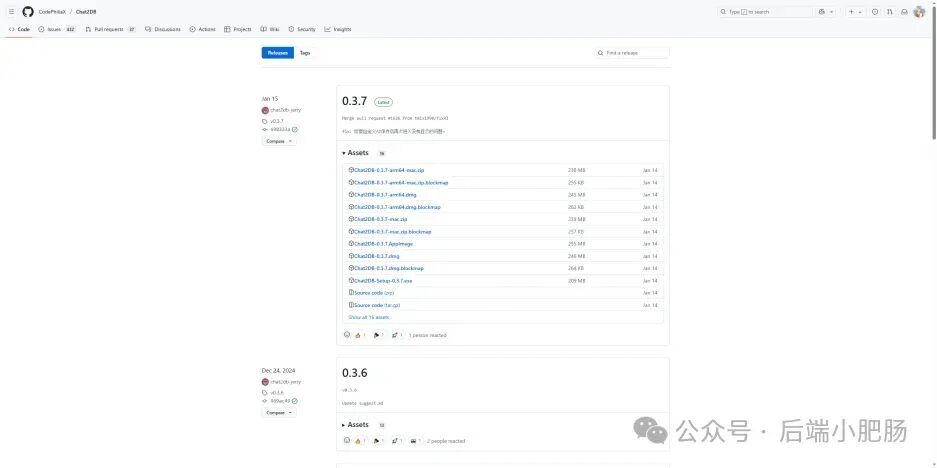Open the 0.3.6 release title
The width and height of the screenshot is (937, 468).
pos(354,373)
